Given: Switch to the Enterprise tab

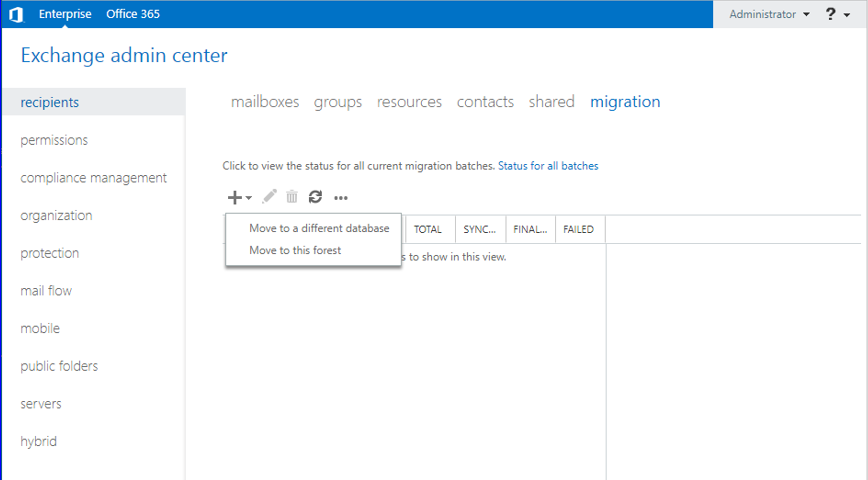Looking at the screenshot, I should [65, 14].
